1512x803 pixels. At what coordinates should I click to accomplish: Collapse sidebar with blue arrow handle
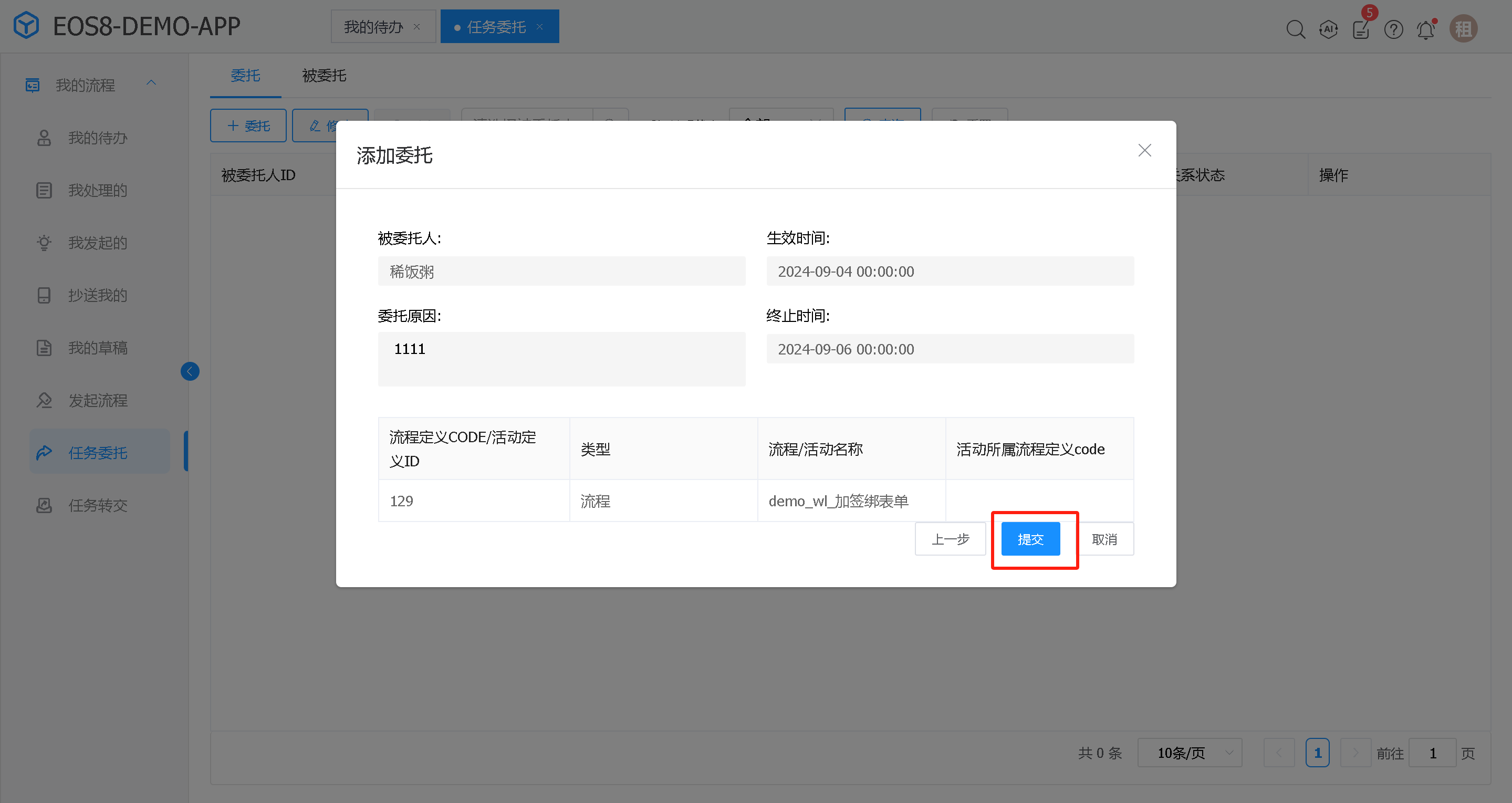[x=190, y=371]
